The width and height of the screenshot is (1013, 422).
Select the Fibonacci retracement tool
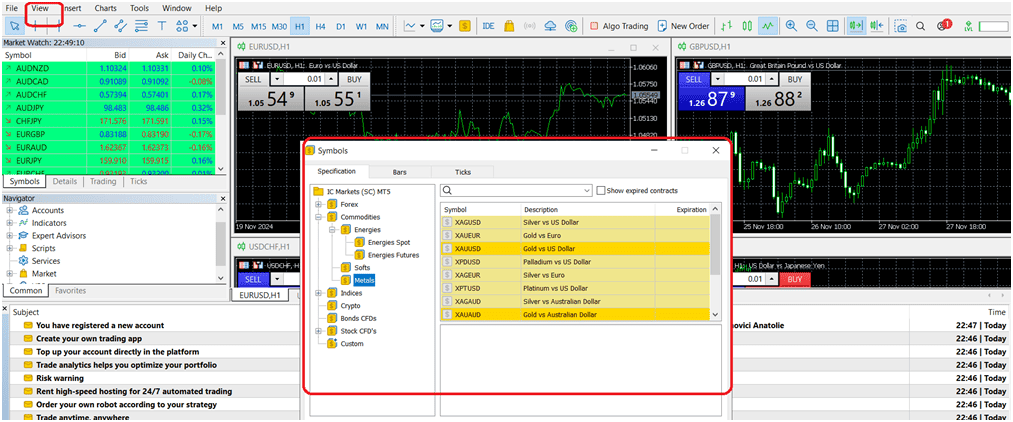[141, 26]
